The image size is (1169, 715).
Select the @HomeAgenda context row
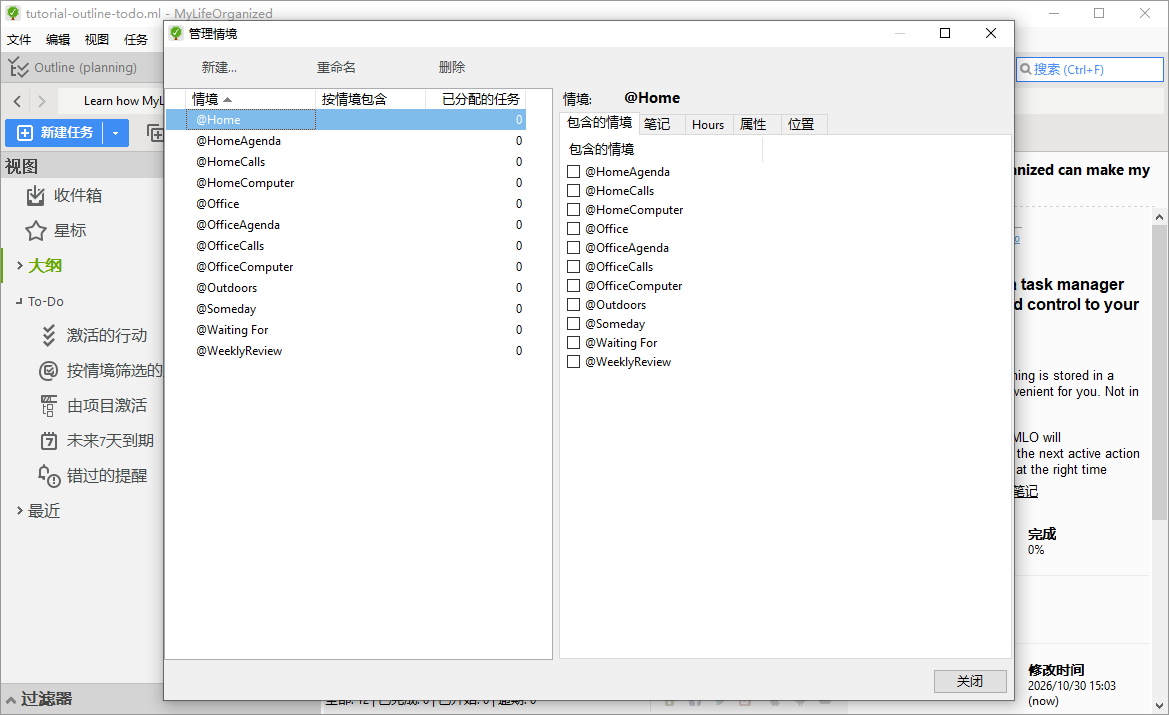pyautogui.click(x=346, y=141)
